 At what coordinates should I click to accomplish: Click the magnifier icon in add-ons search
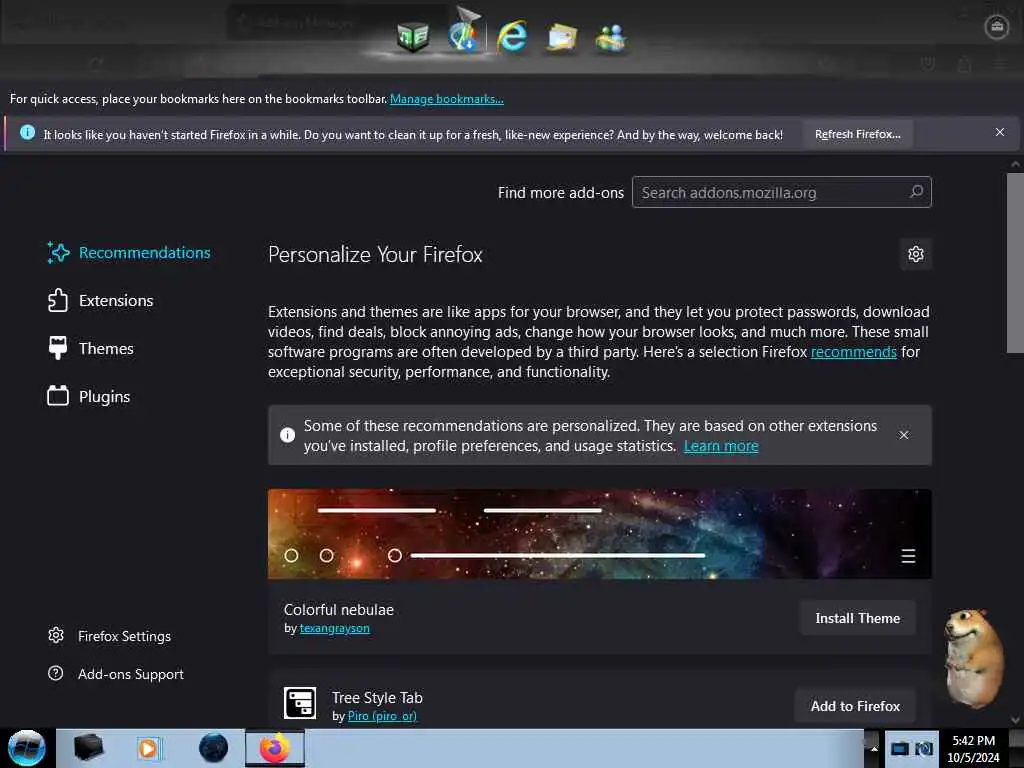[x=916, y=192]
